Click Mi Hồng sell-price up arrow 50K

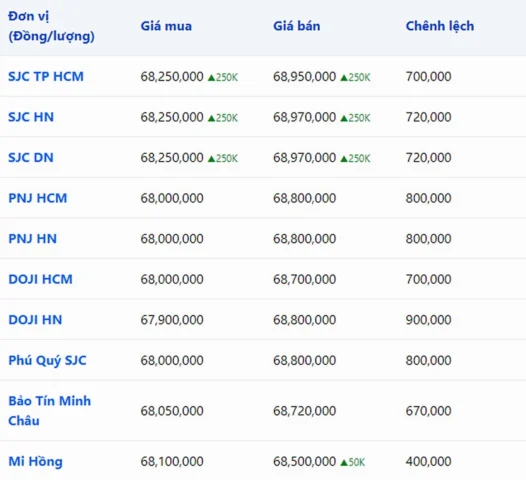coord(353,463)
